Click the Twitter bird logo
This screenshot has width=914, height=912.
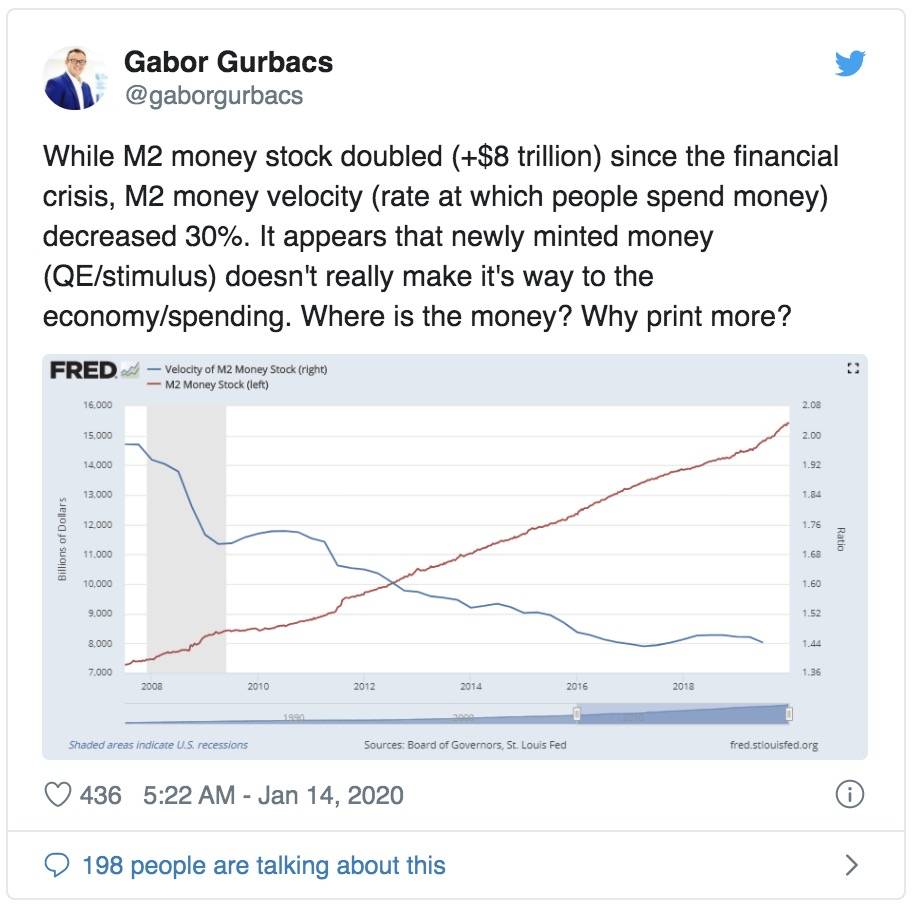[x=850, y=63]
